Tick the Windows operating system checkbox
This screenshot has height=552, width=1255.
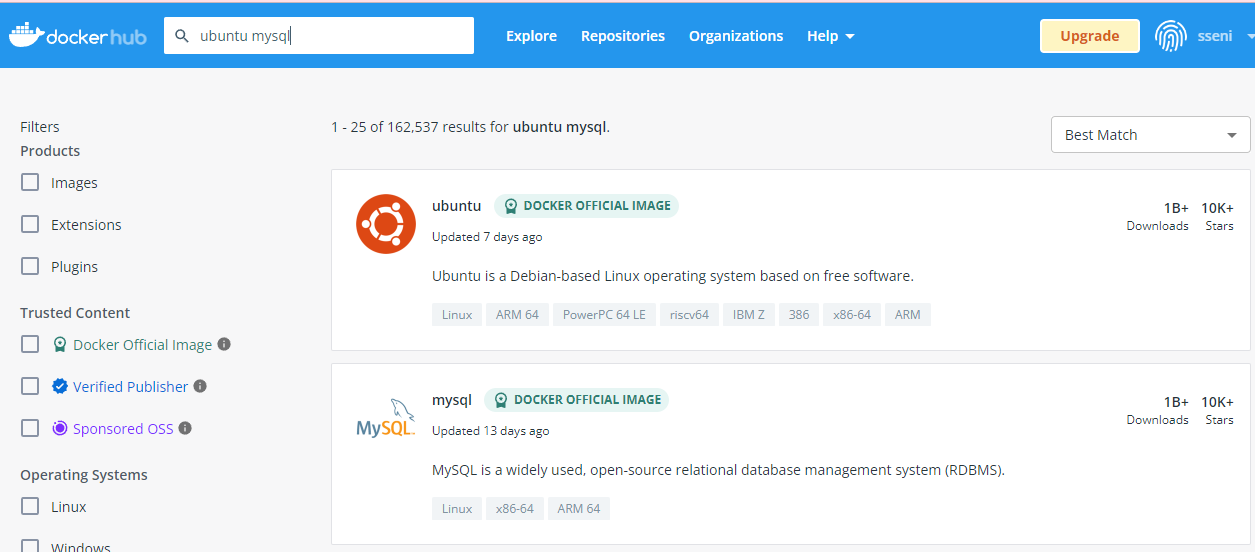click(30, 546)
